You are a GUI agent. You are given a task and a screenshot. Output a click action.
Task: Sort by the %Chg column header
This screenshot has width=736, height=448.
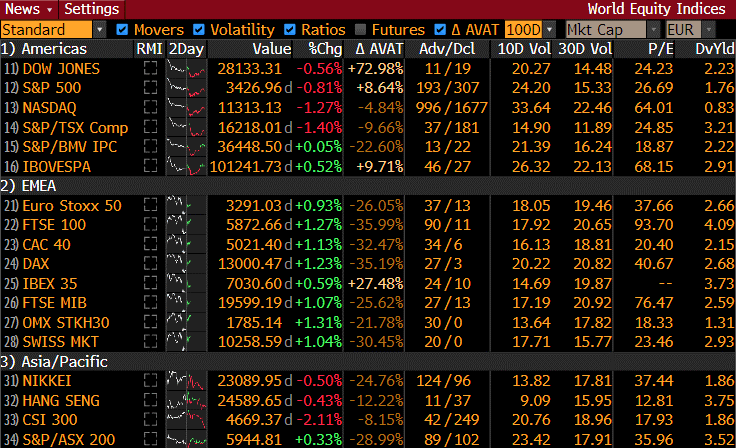(325, 49)
